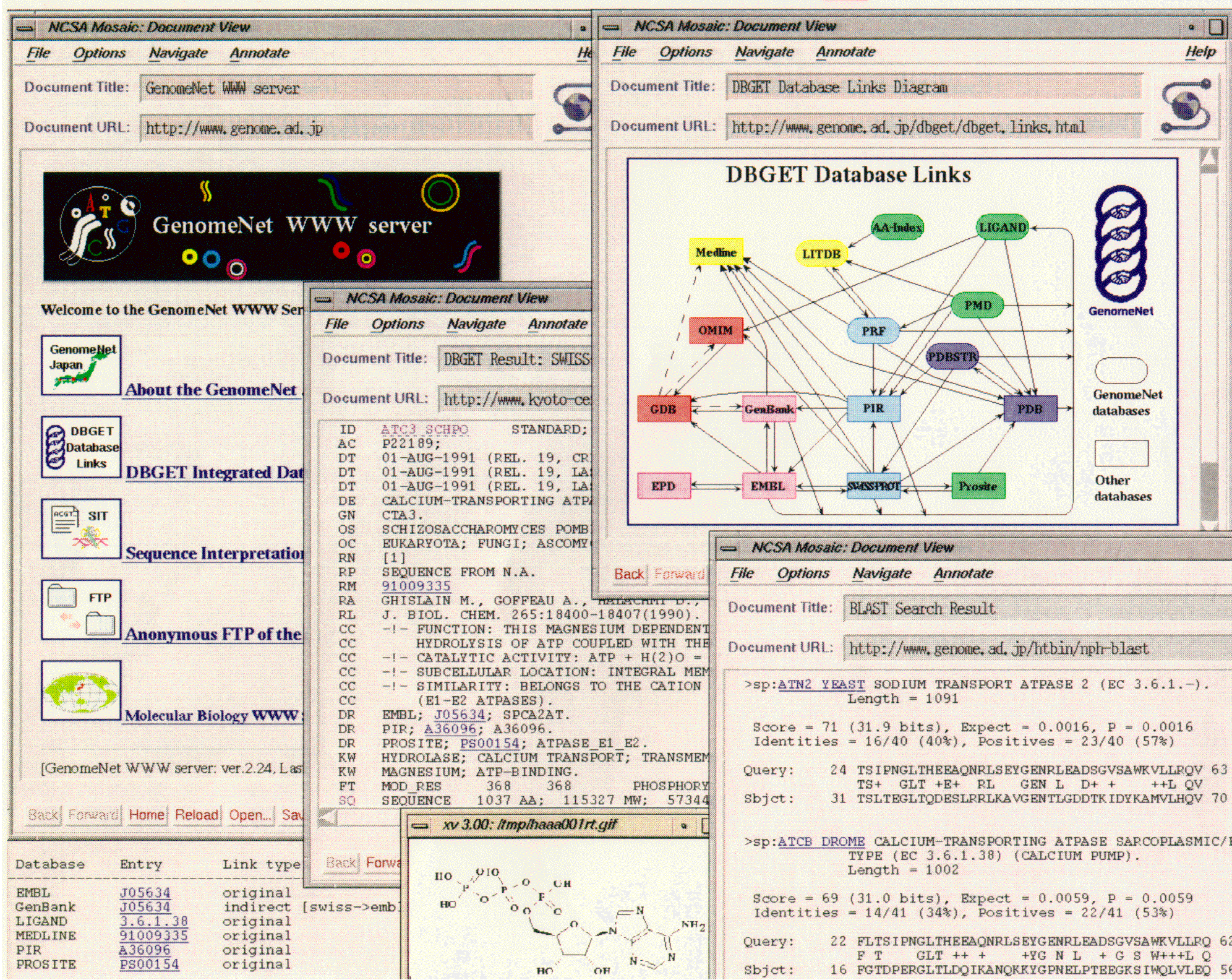
Task: Click the EPD node in the diagram
Action: [x=663, y=486]
